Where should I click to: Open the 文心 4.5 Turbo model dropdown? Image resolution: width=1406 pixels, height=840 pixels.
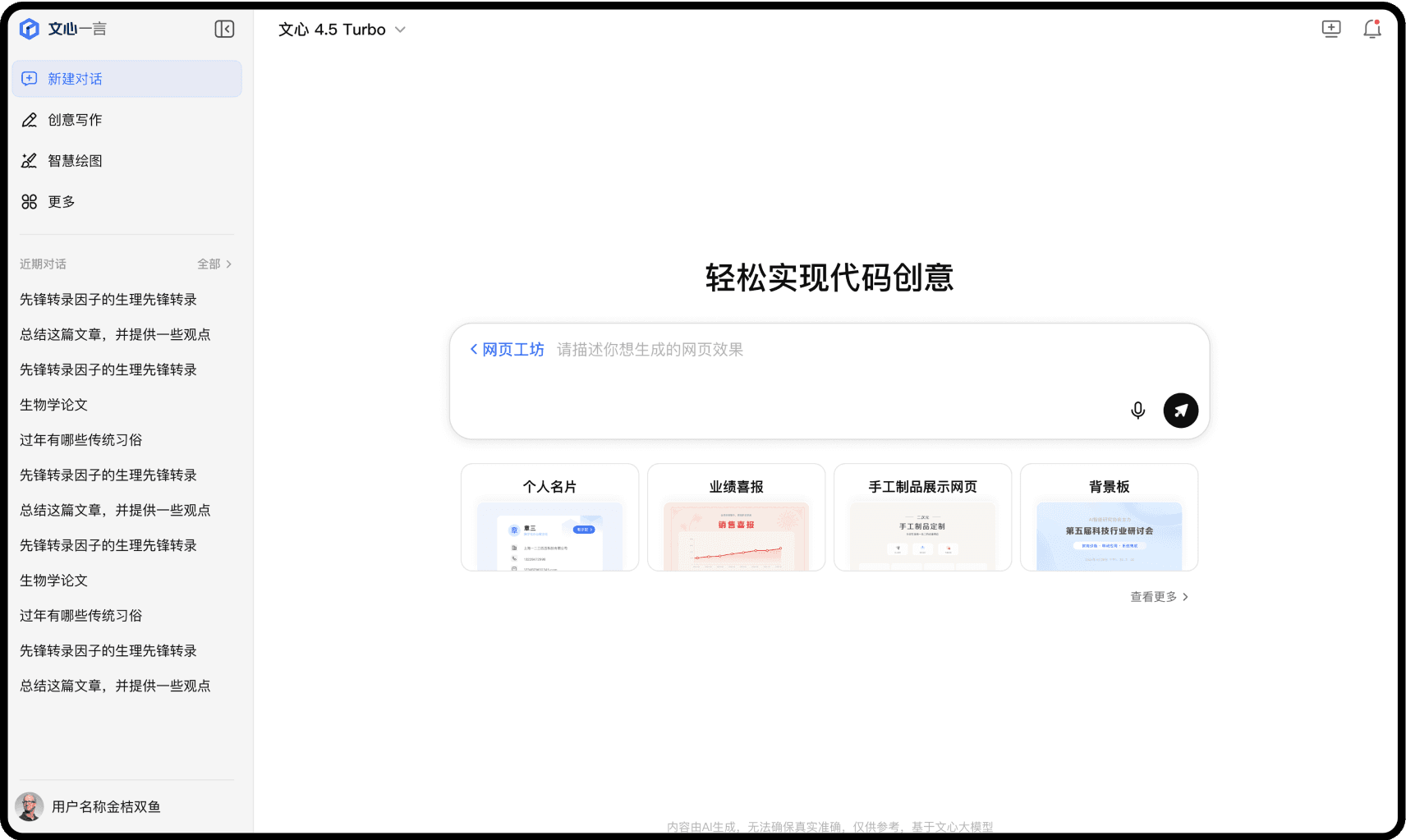click(342, 30)
